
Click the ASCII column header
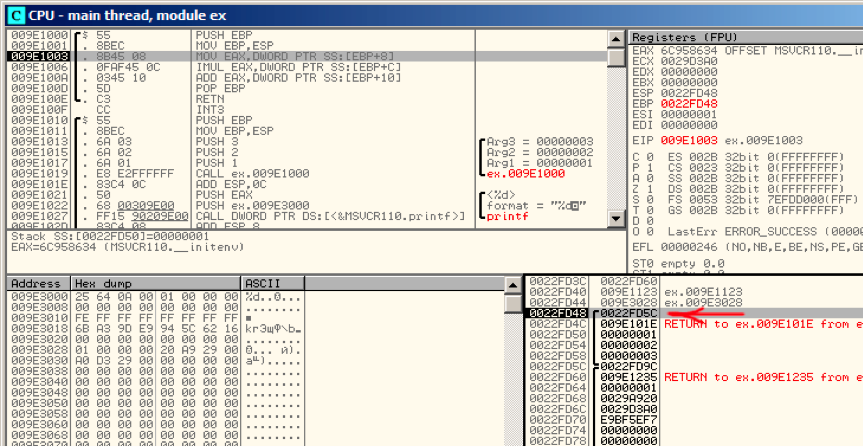[x=274, y=284]
